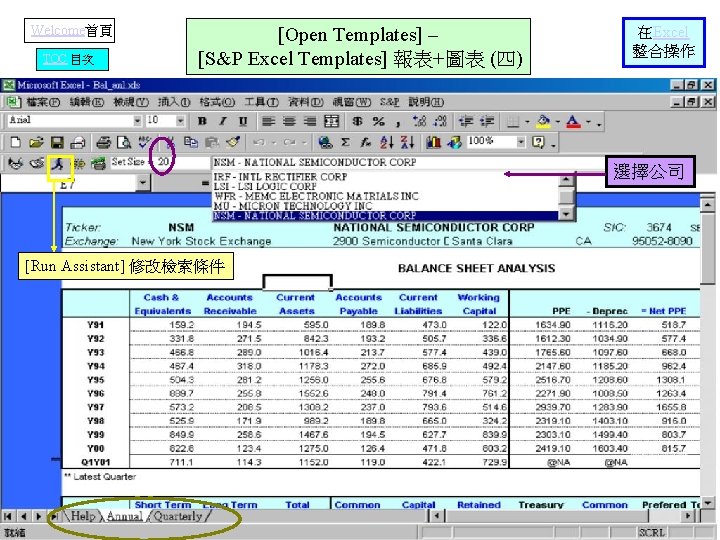This screenshot has width=720, height=540.
Task: Open the 檔案(F) File menu
Action: [x=43, y=102]
